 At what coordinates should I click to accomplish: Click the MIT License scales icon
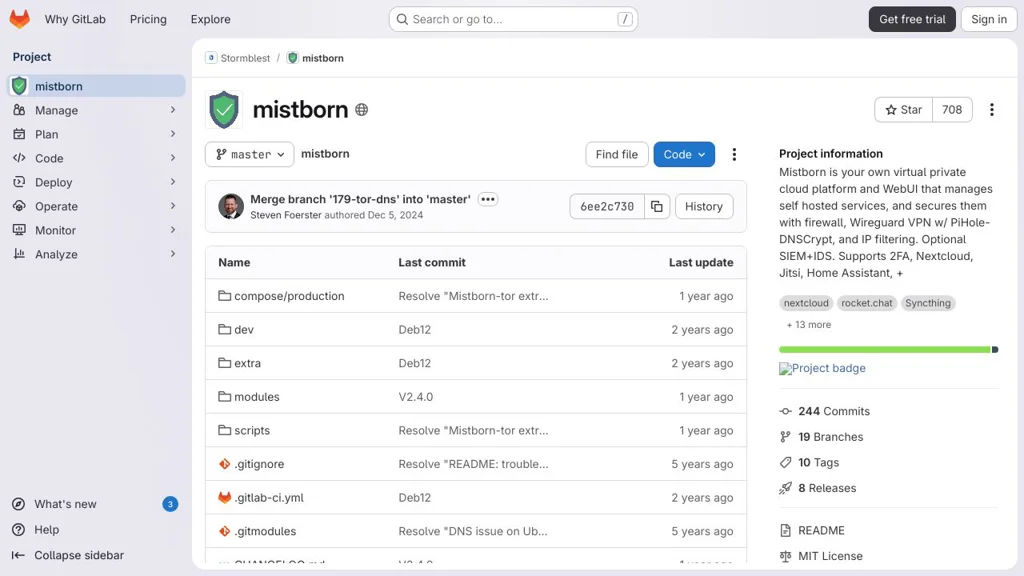[786, 556]
